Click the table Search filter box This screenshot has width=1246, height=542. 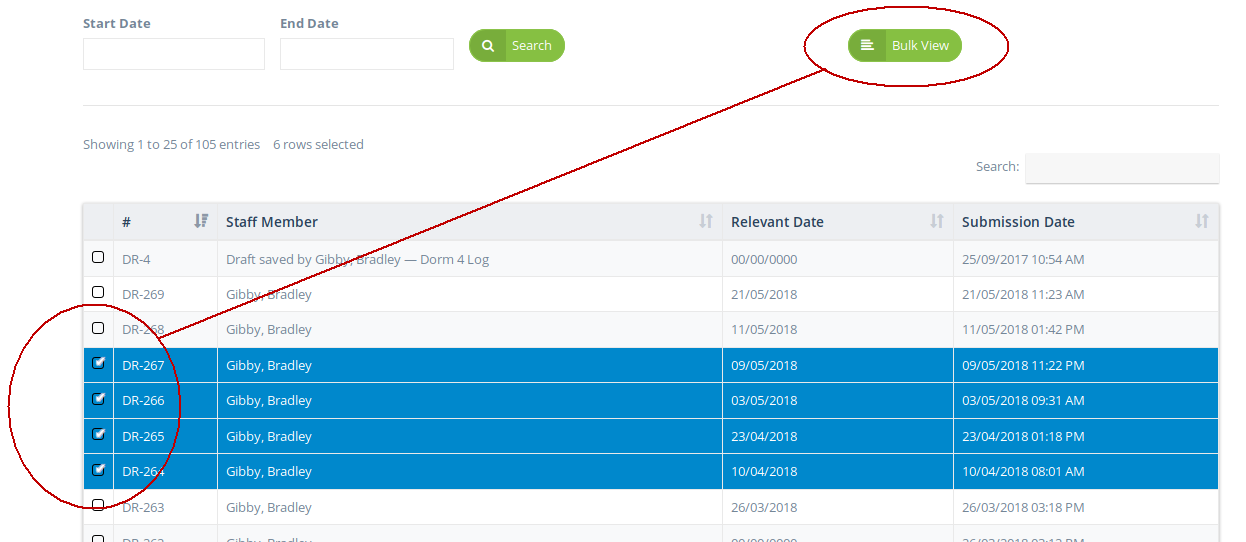pyautogui.click(x=1122, y=167)
